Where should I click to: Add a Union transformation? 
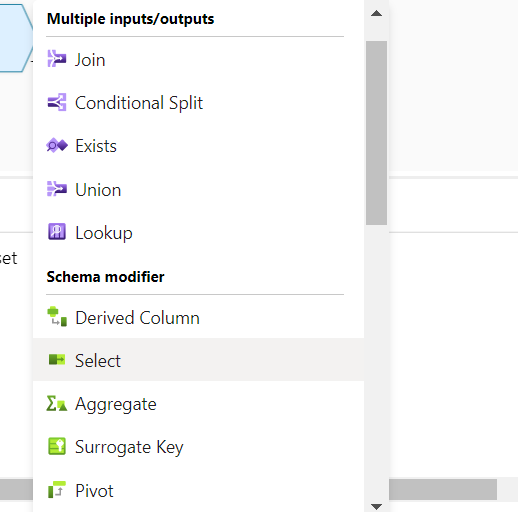198,189
